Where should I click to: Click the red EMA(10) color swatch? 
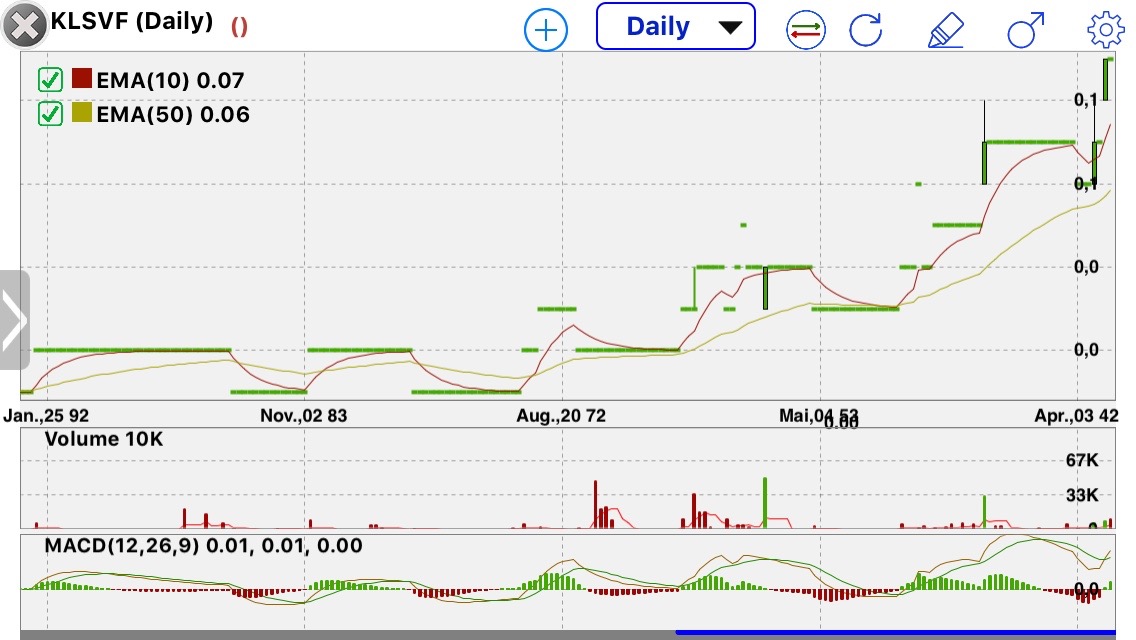pos(82,80)
